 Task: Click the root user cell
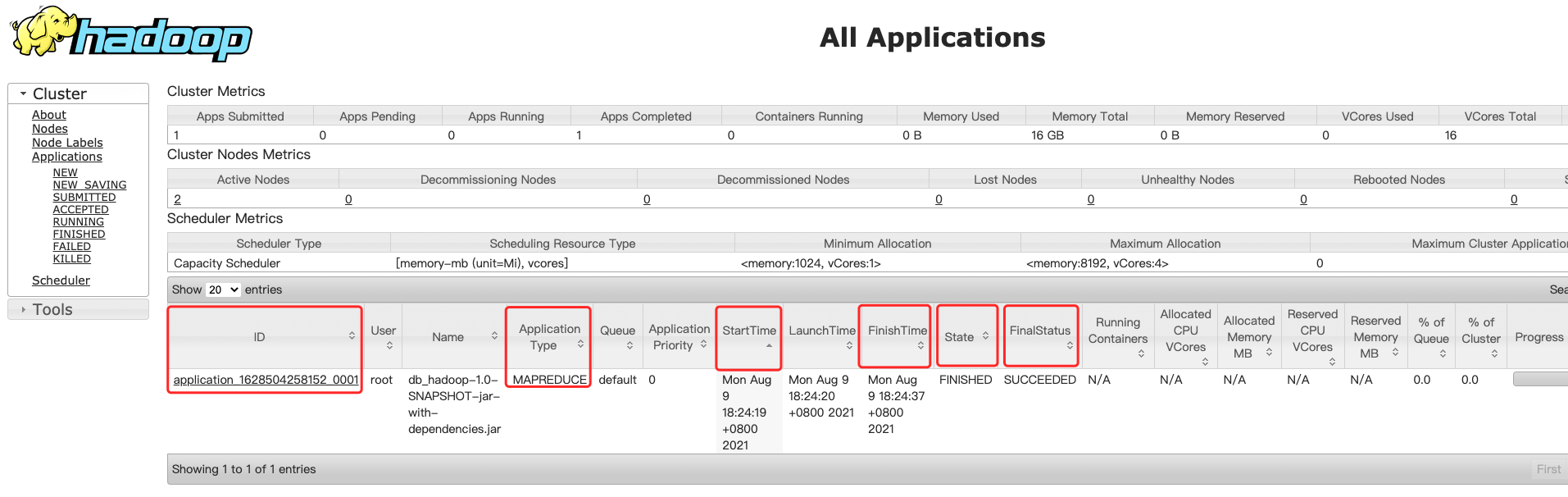click(x=381, y=380)
